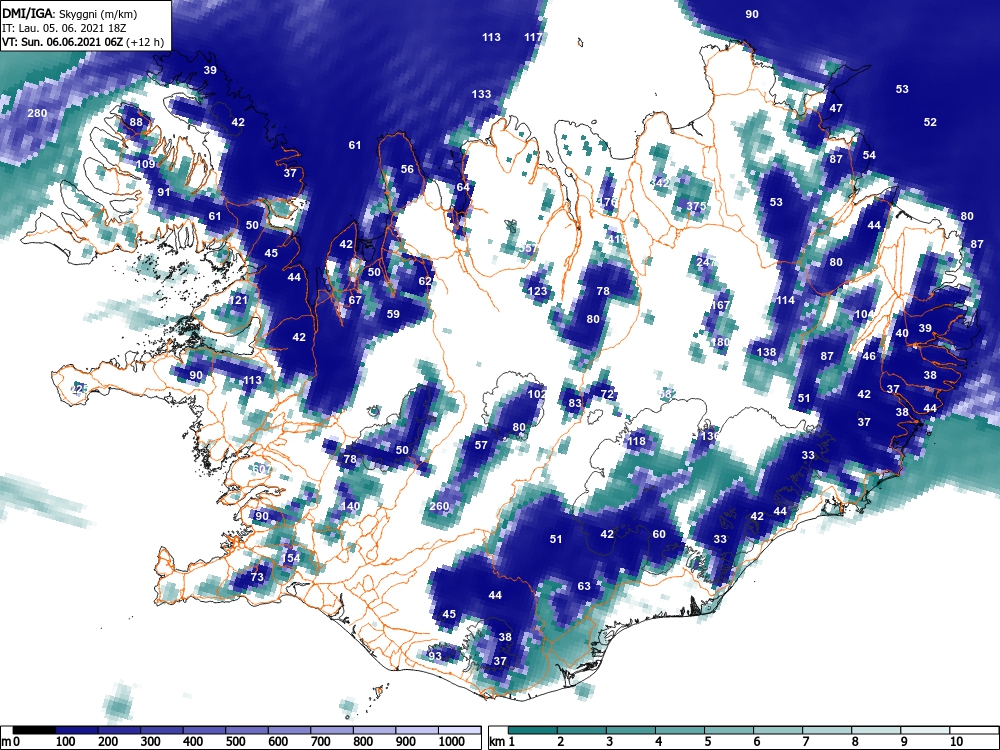
Task: Click the visibility value '54' in the northeast
Action: tap(869, 155)
